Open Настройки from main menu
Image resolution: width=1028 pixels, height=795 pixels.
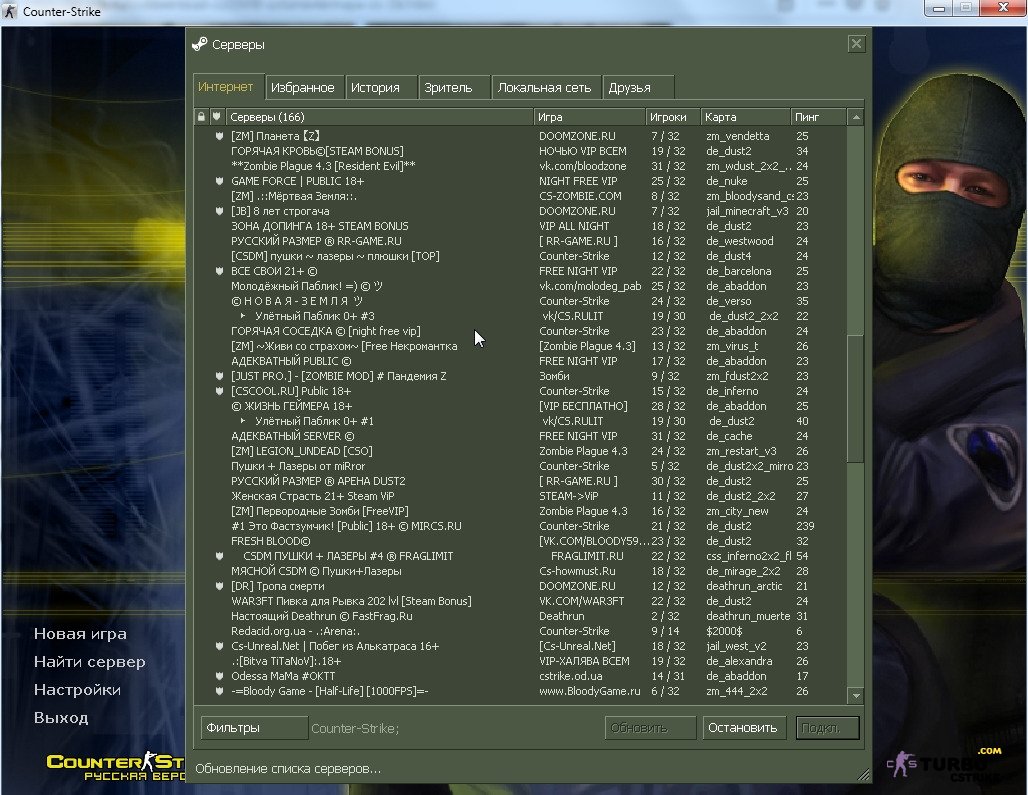click(77, 690)
